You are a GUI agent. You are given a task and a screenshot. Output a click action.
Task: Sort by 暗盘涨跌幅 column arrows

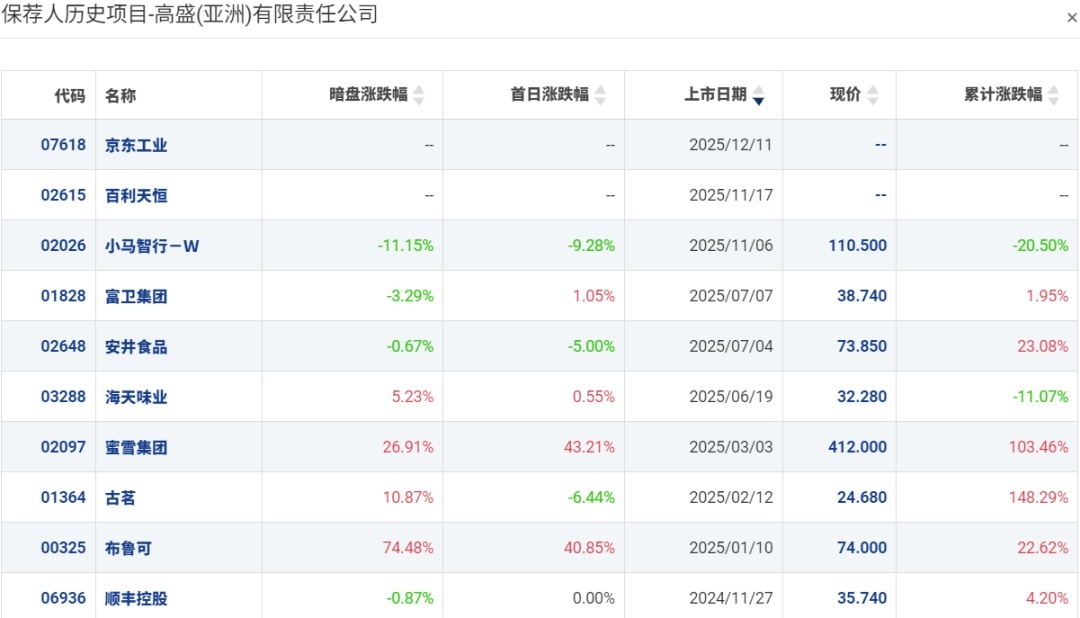419,95
